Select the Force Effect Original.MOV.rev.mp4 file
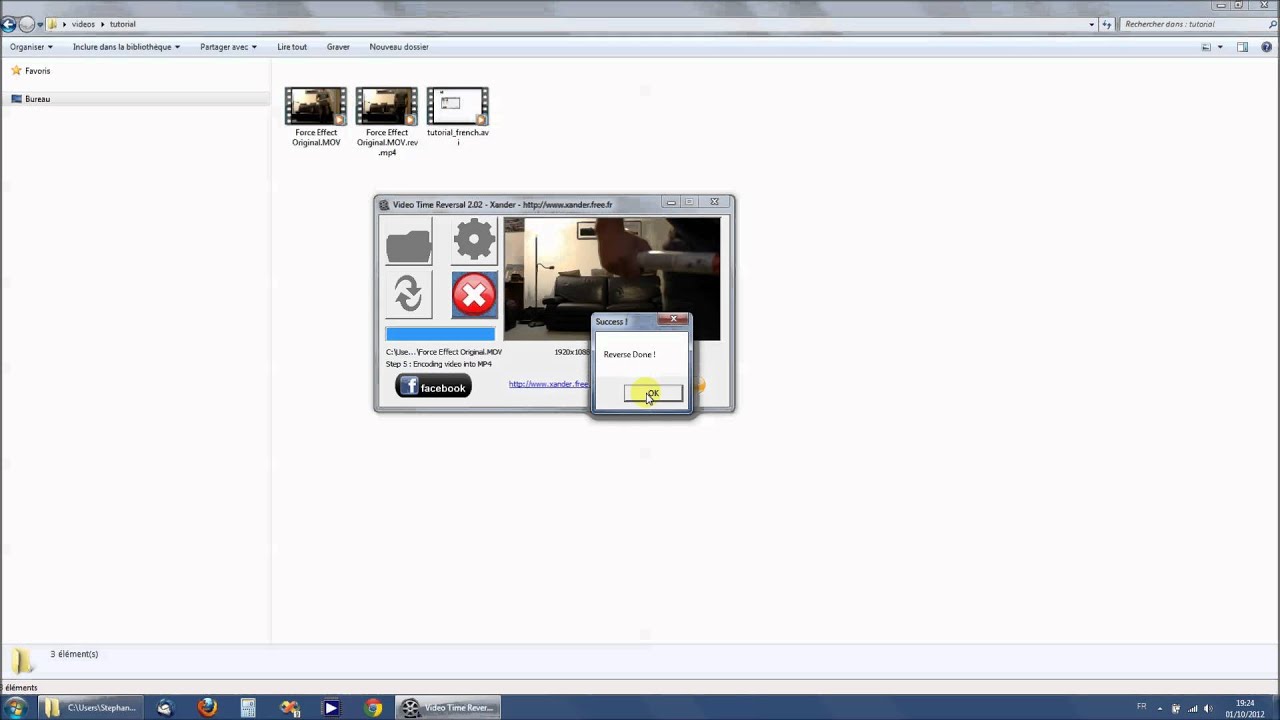Screen dimensions: 1280x720 [387, 122]
